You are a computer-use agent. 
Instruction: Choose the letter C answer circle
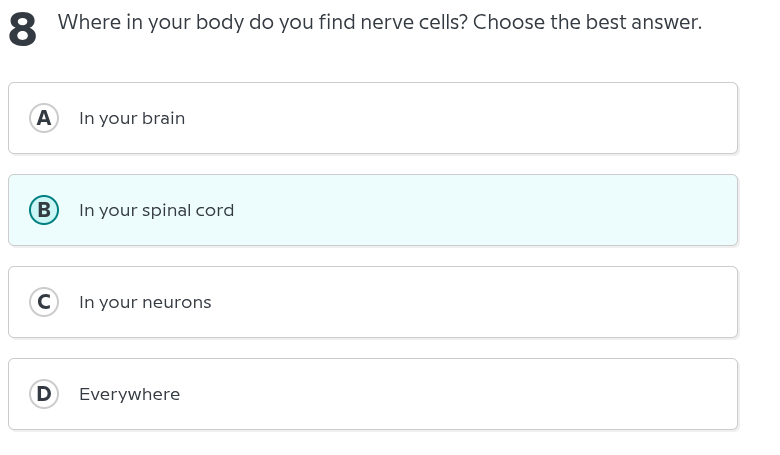43,302
